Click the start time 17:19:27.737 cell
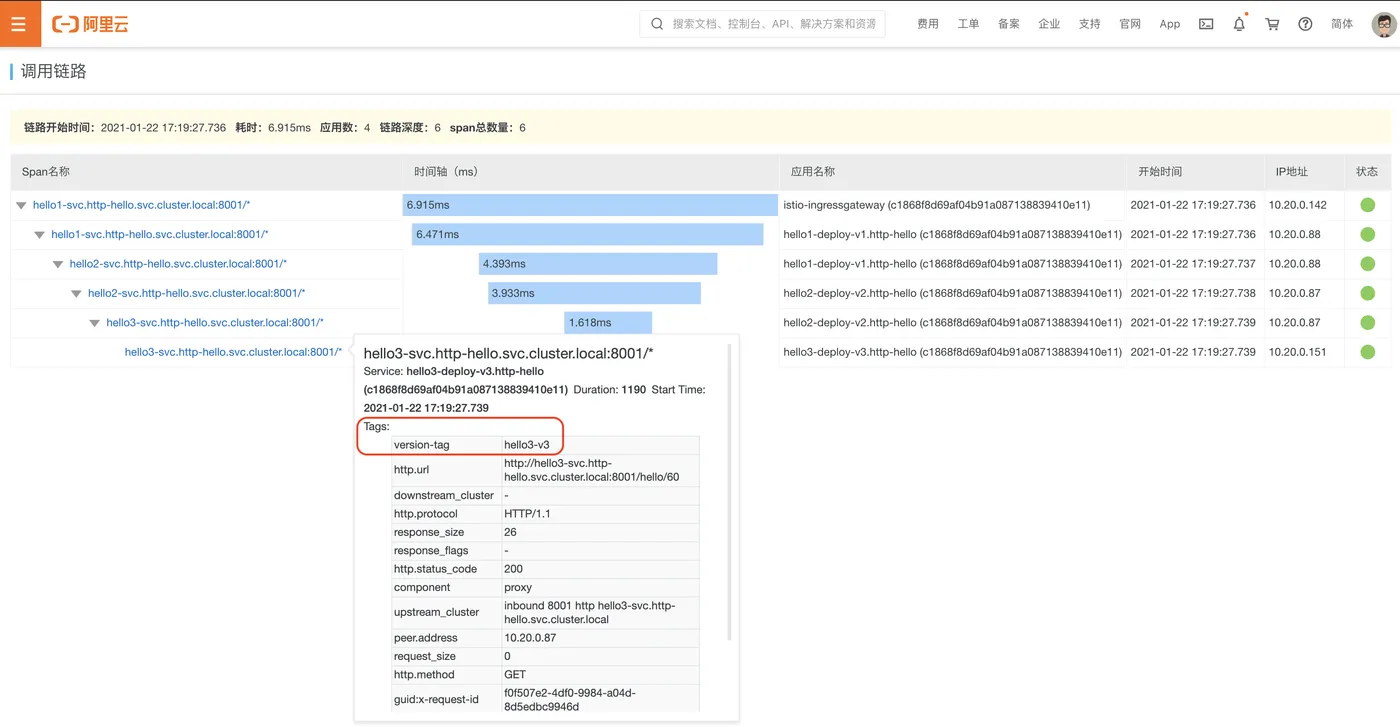1400x727 pixels. [x=1193, y=264]
